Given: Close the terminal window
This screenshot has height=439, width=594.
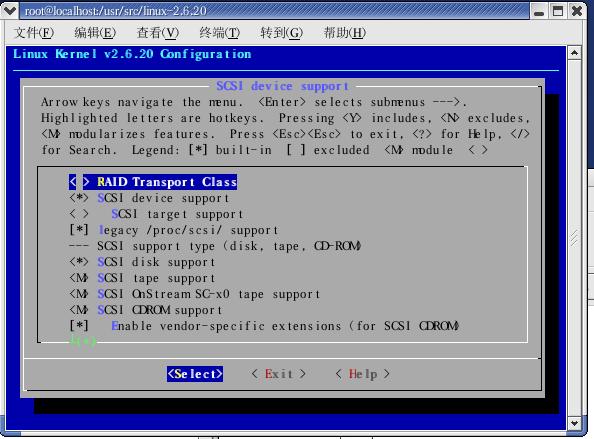Looking at the screenshot, I should 577,11.
